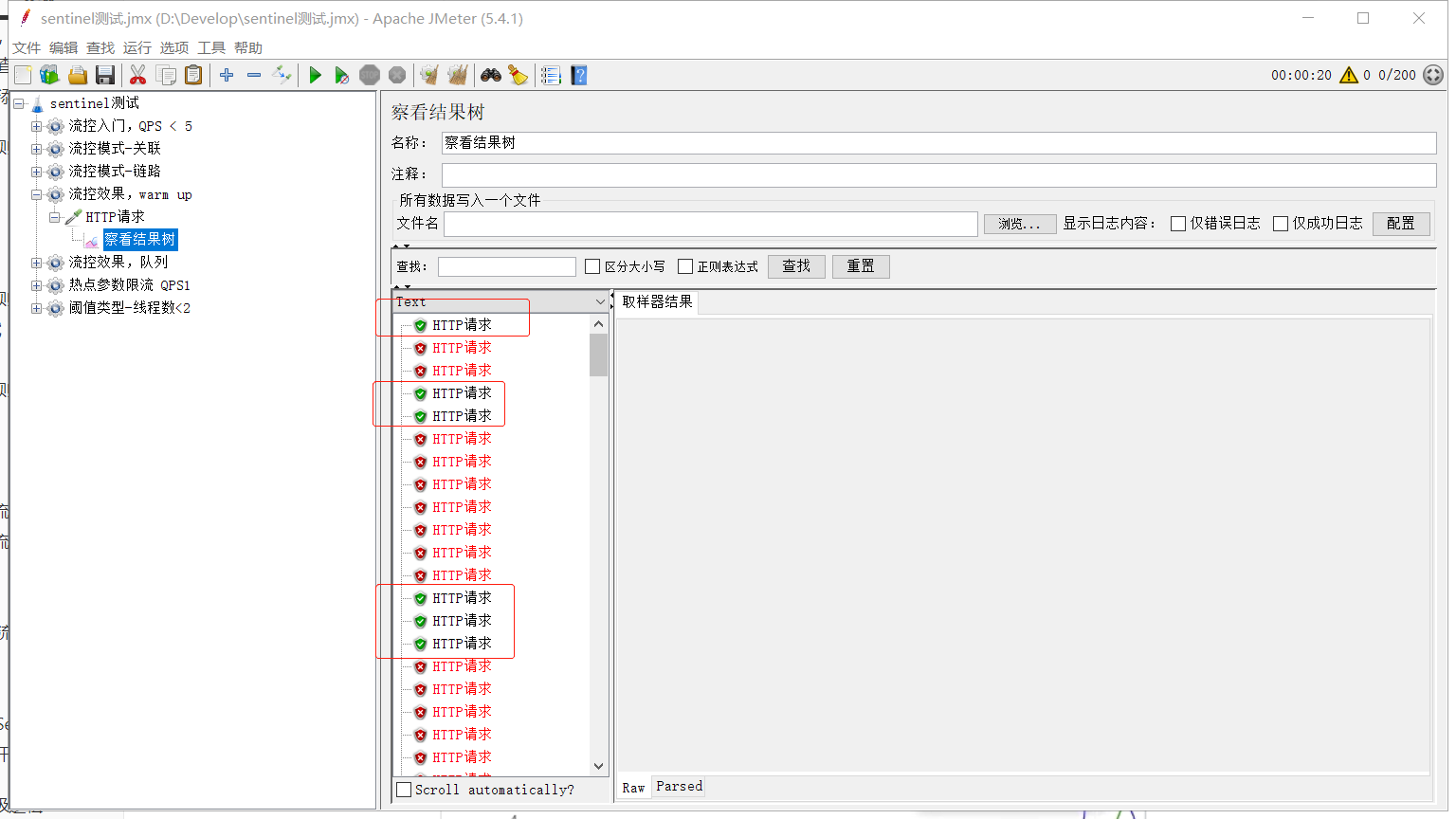The height and width of the screenshot is (819, 1456).
Task: Tick the 正则表达式 checkbox
Action: (685, 266)
